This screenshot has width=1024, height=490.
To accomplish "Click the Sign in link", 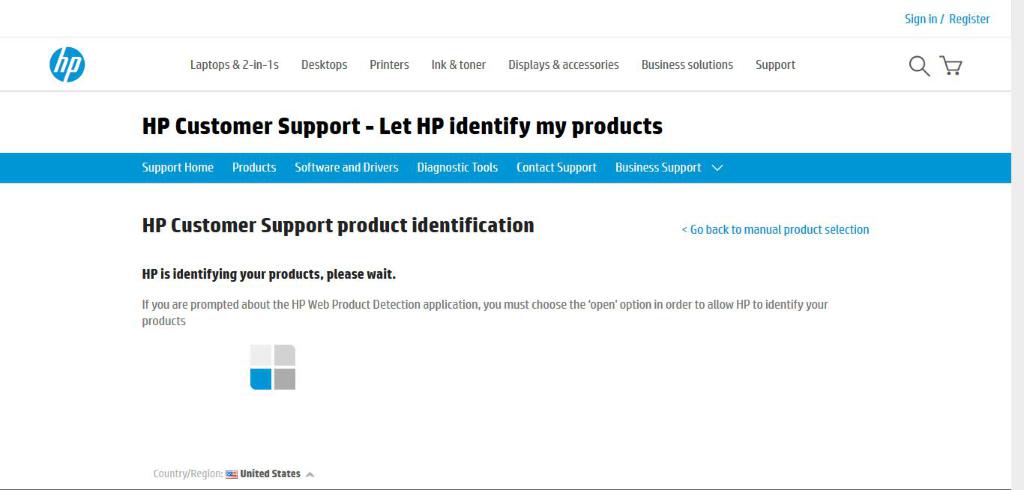I will (x=920, y=19).
